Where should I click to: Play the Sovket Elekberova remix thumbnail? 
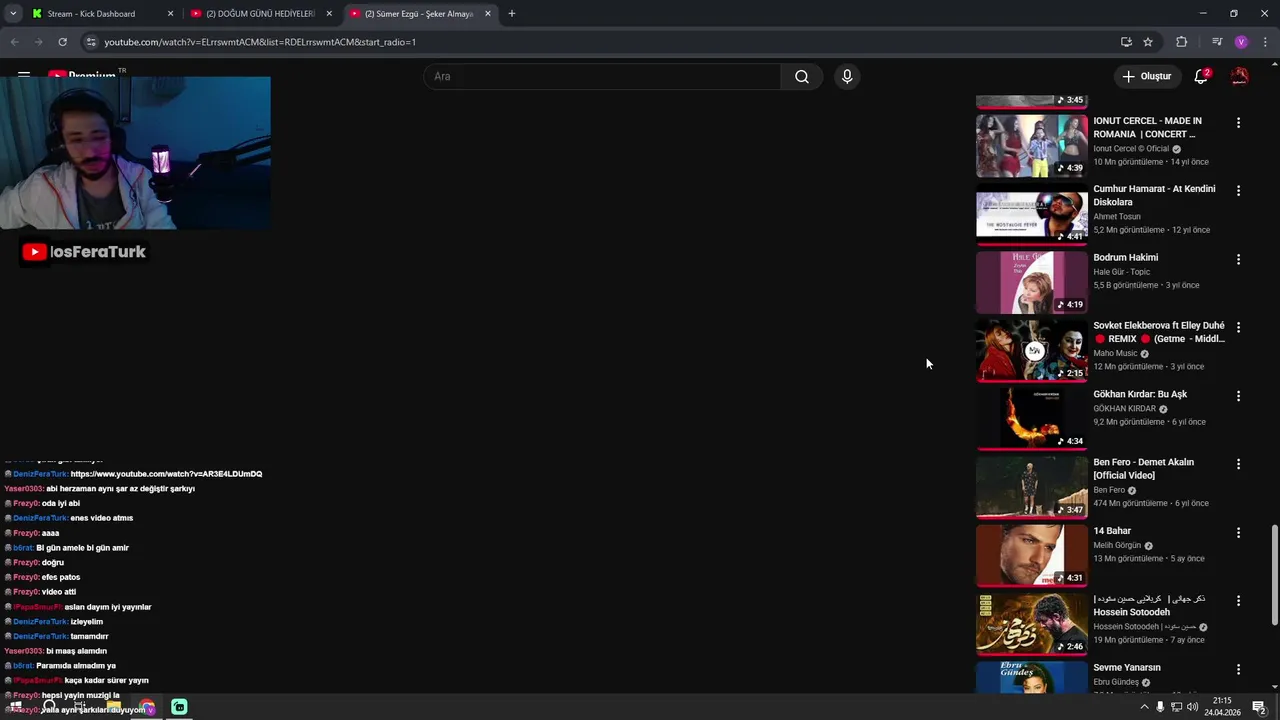[x=1031, y=351]
